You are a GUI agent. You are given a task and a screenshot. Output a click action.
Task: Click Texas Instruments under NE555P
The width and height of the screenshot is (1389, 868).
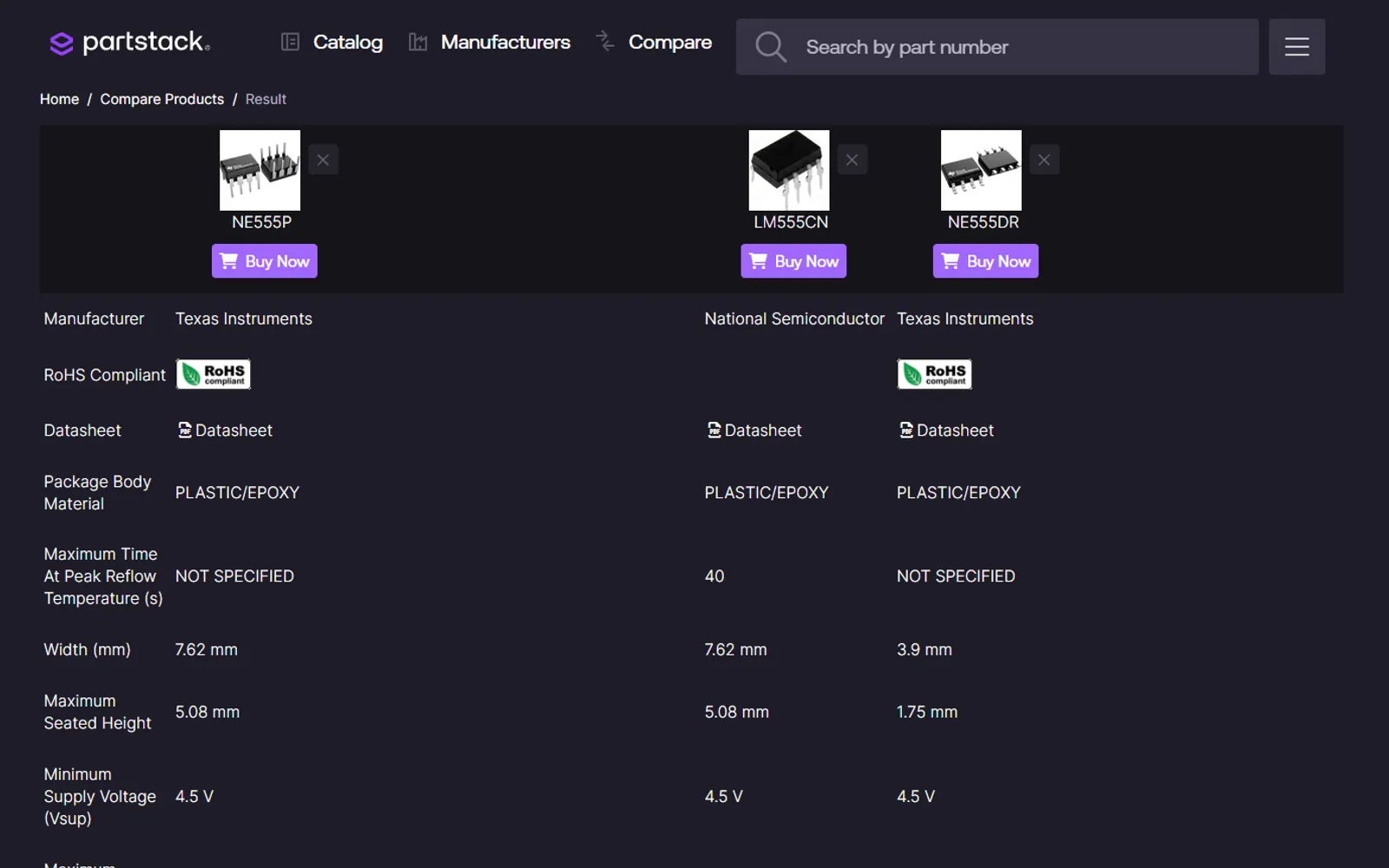[244, 319]
